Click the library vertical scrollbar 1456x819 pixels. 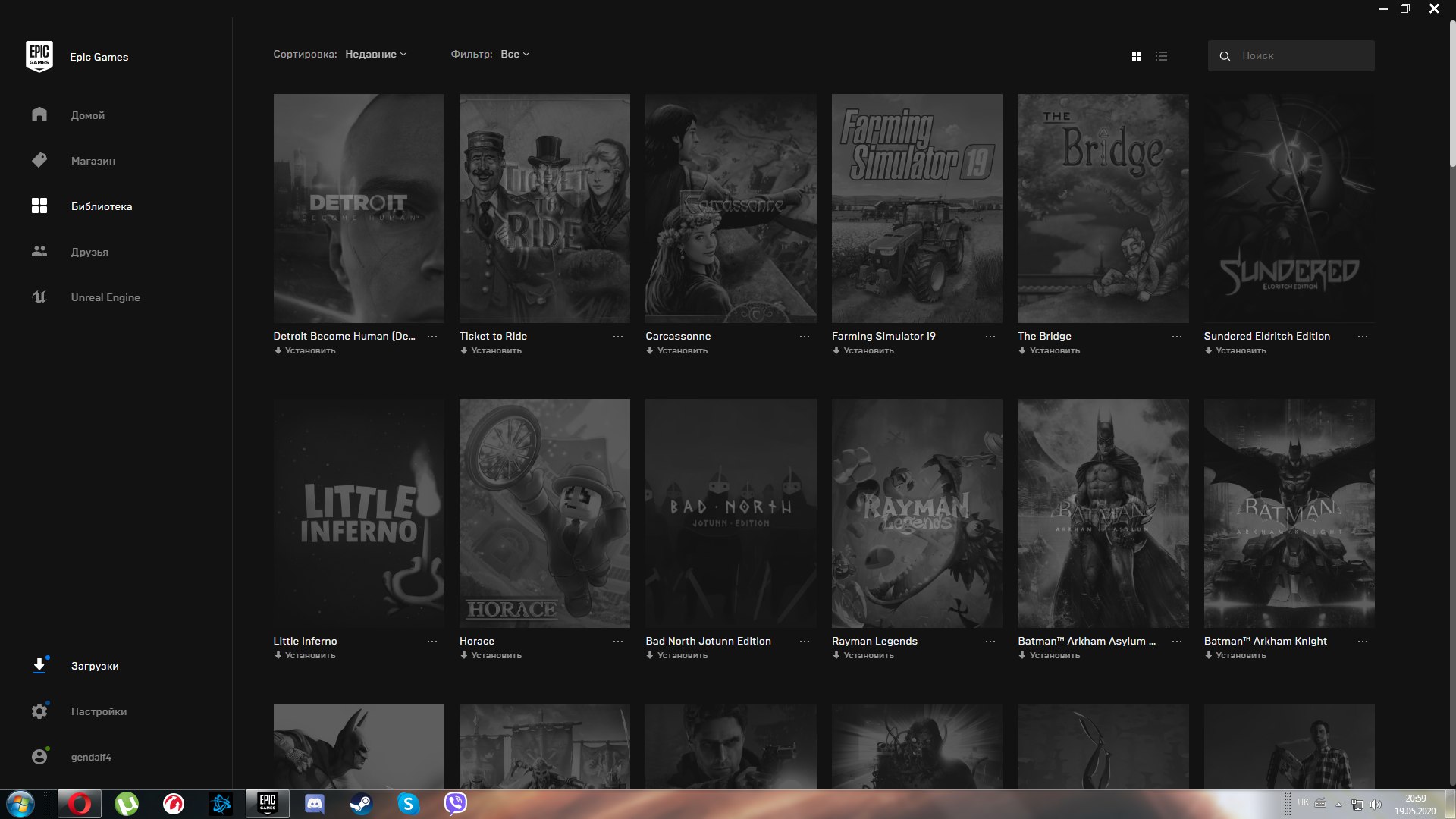click(x=1452, y=95)
